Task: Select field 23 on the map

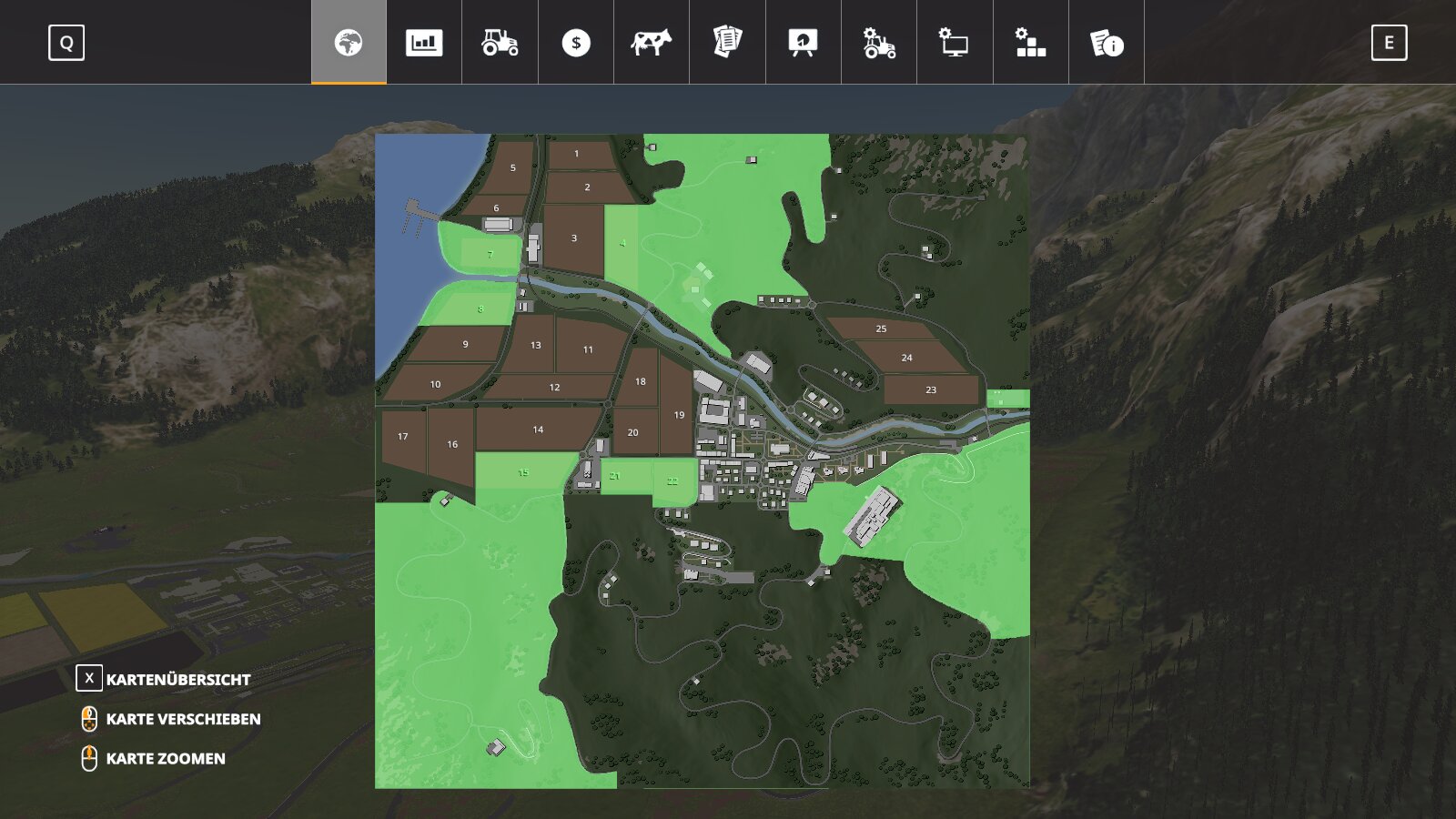Action: coord(930,389)
